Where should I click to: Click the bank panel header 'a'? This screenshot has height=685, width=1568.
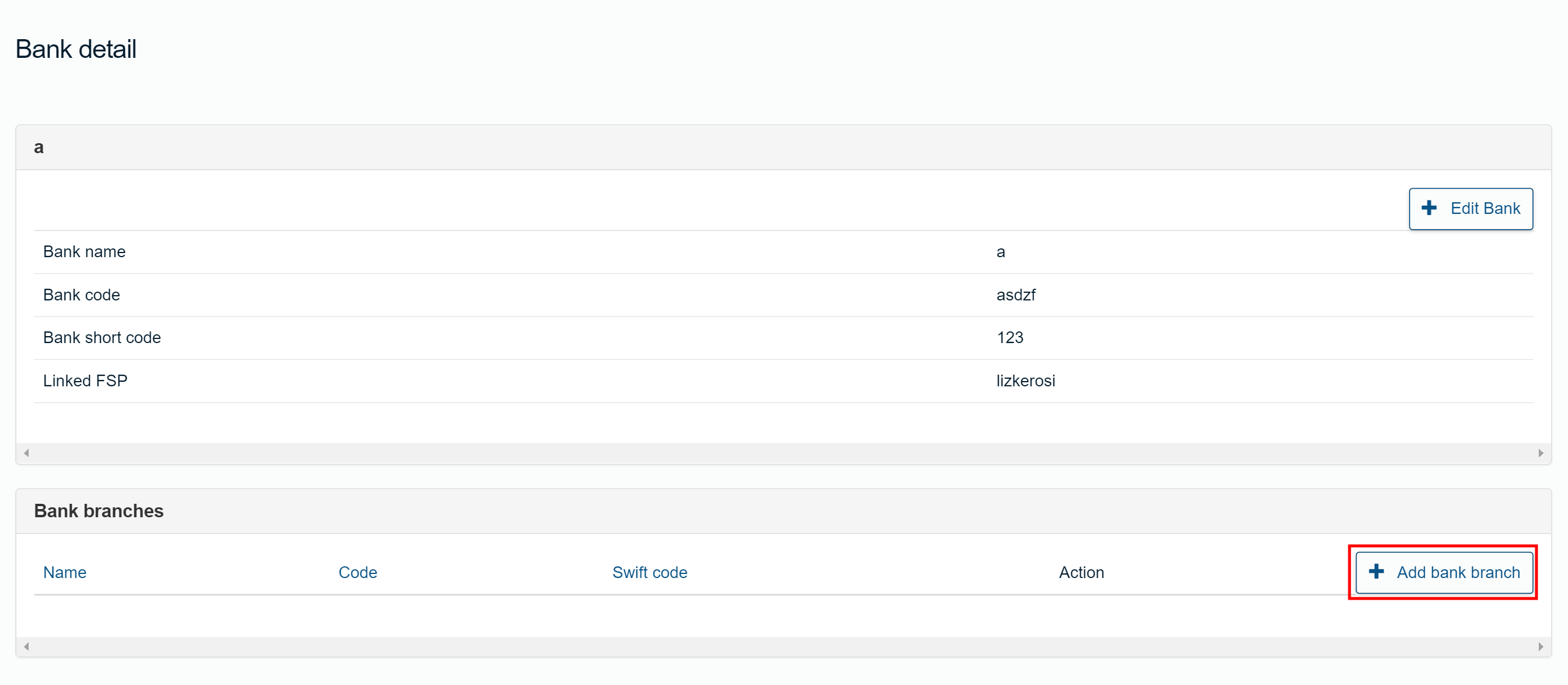(x=39, y=147)
